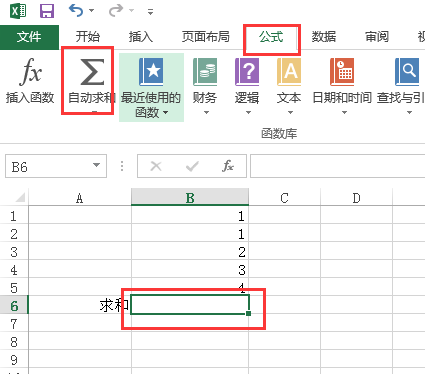Select row 8 header
The image size is (425, 374).
pos(14,342)
